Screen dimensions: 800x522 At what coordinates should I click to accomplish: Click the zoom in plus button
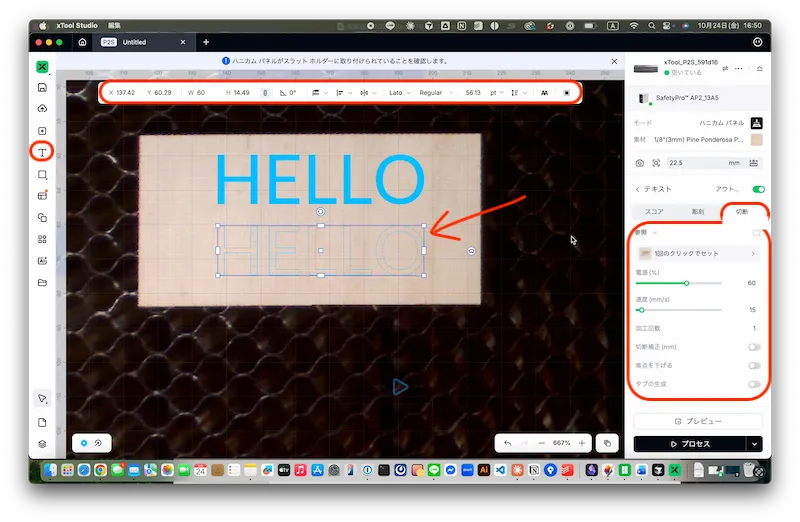click(x=582, y=442)
